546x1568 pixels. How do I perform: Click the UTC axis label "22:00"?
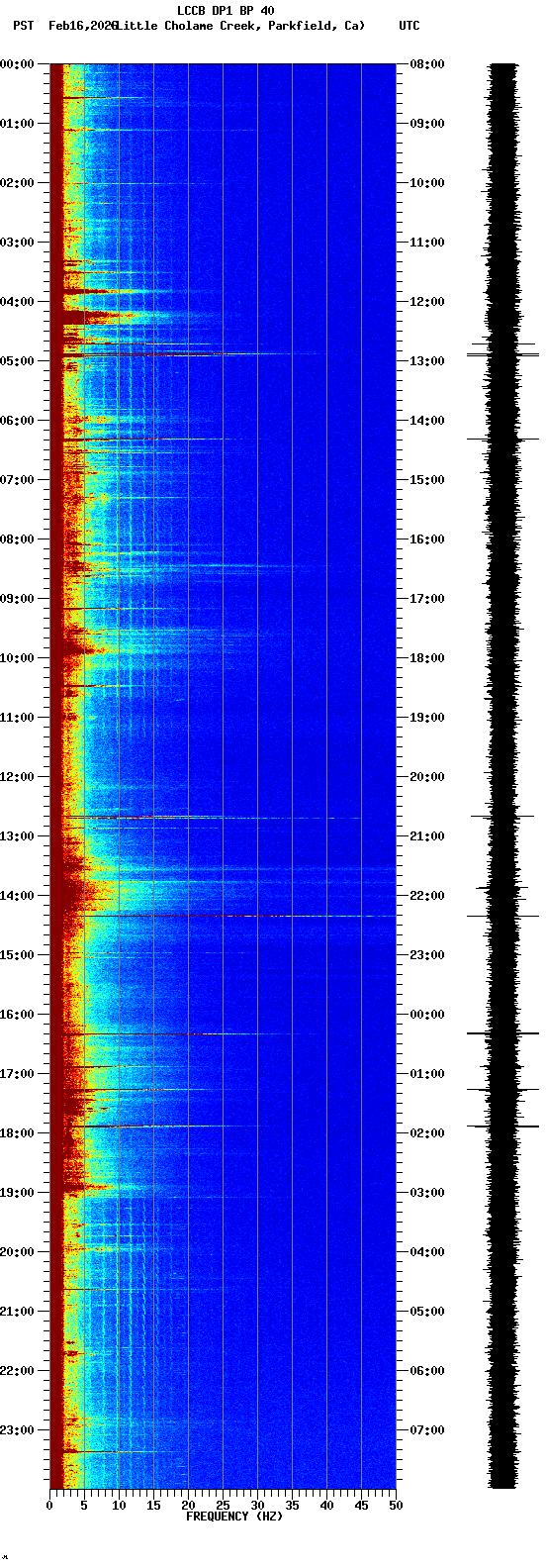coord(427,896)
